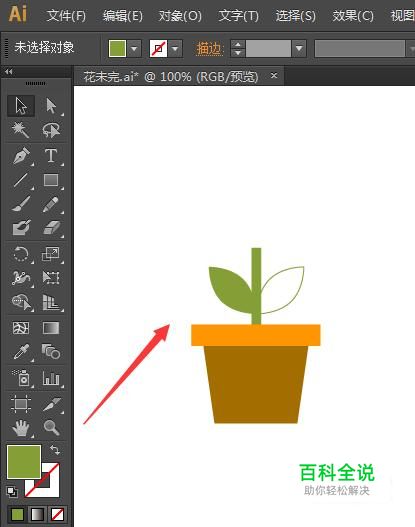Click the large green fill swatch
This screenshot has height=527, width=415.
(x=24, y=461)
